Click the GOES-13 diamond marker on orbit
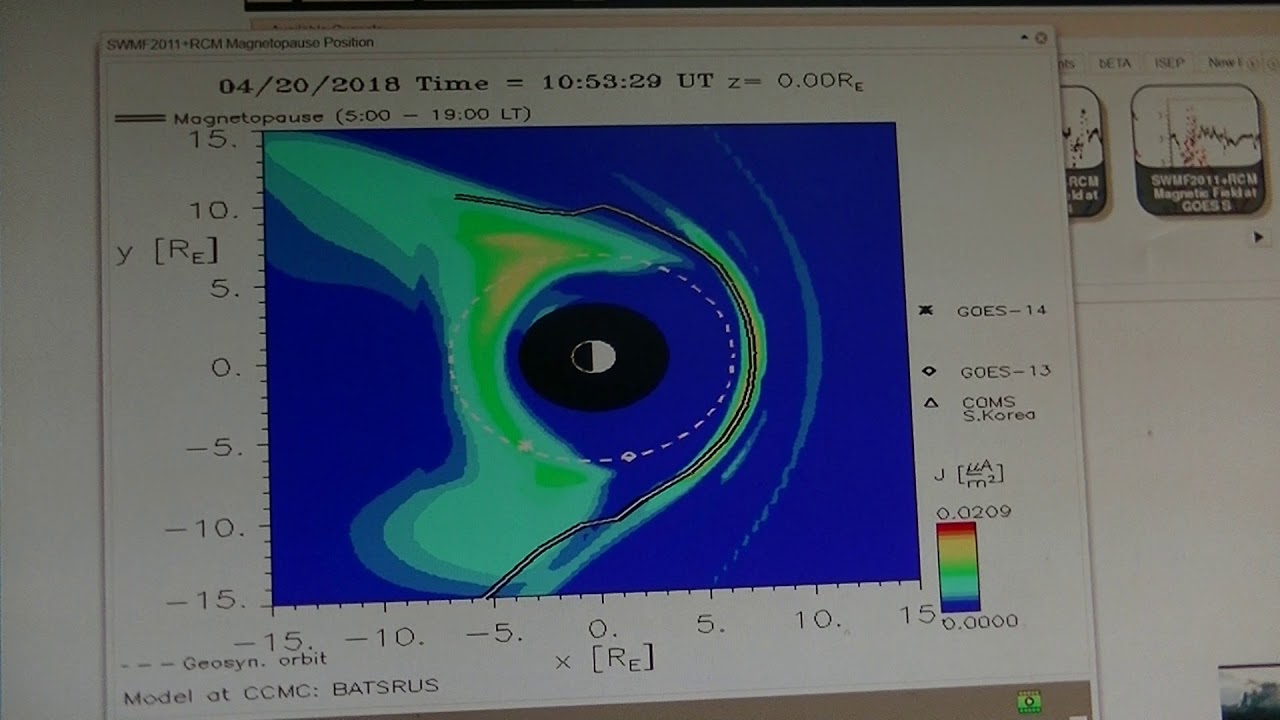This screenshot has height=720, width=1280. pyautogui.click(x=628, y=457)
